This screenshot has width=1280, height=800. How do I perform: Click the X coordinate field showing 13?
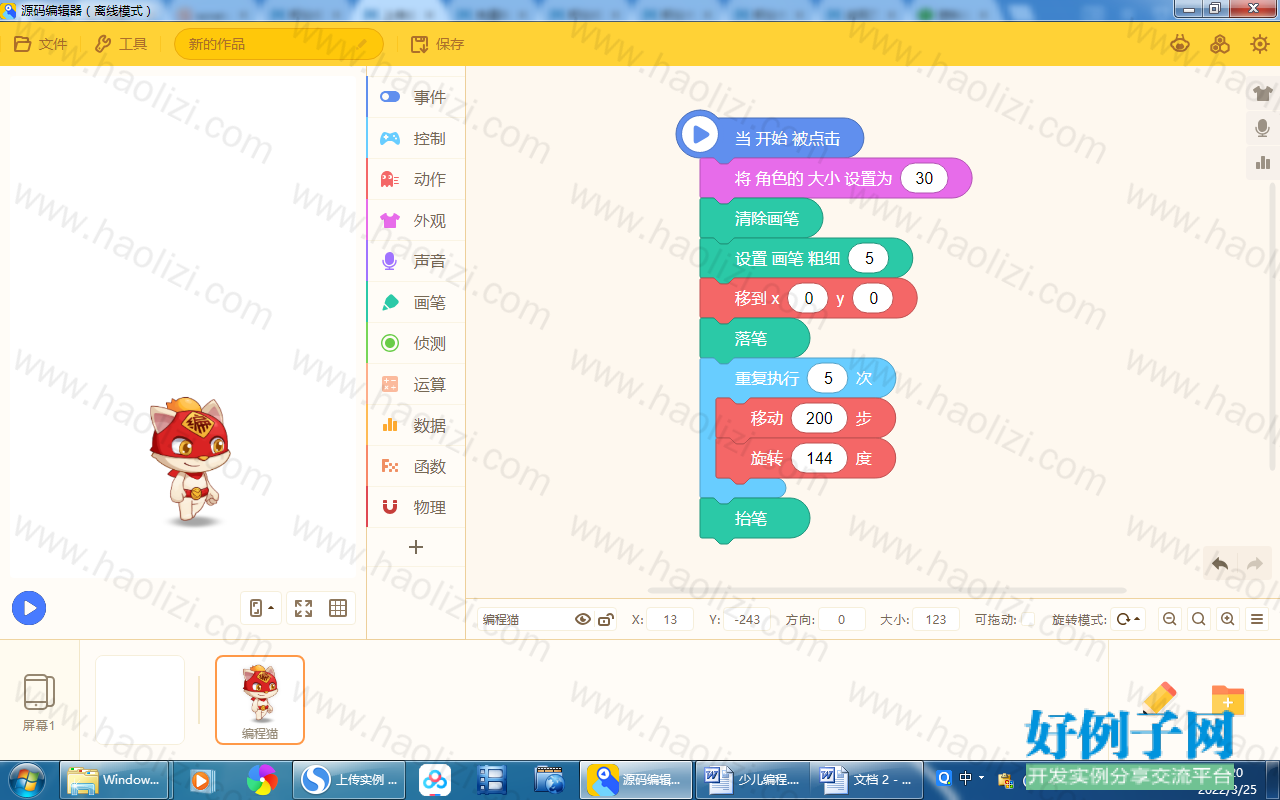click(x=670, y=619)
